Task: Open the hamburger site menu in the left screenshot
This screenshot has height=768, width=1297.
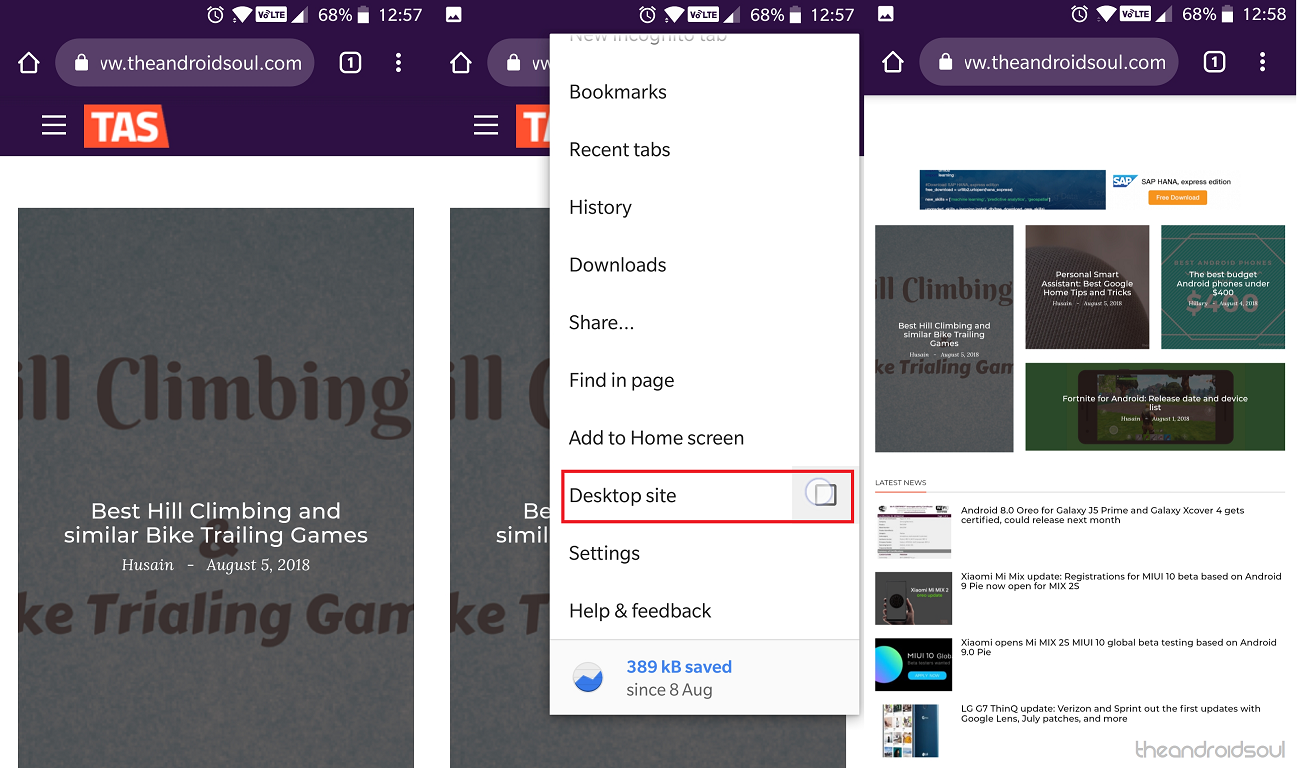Action: pos(54,125)
